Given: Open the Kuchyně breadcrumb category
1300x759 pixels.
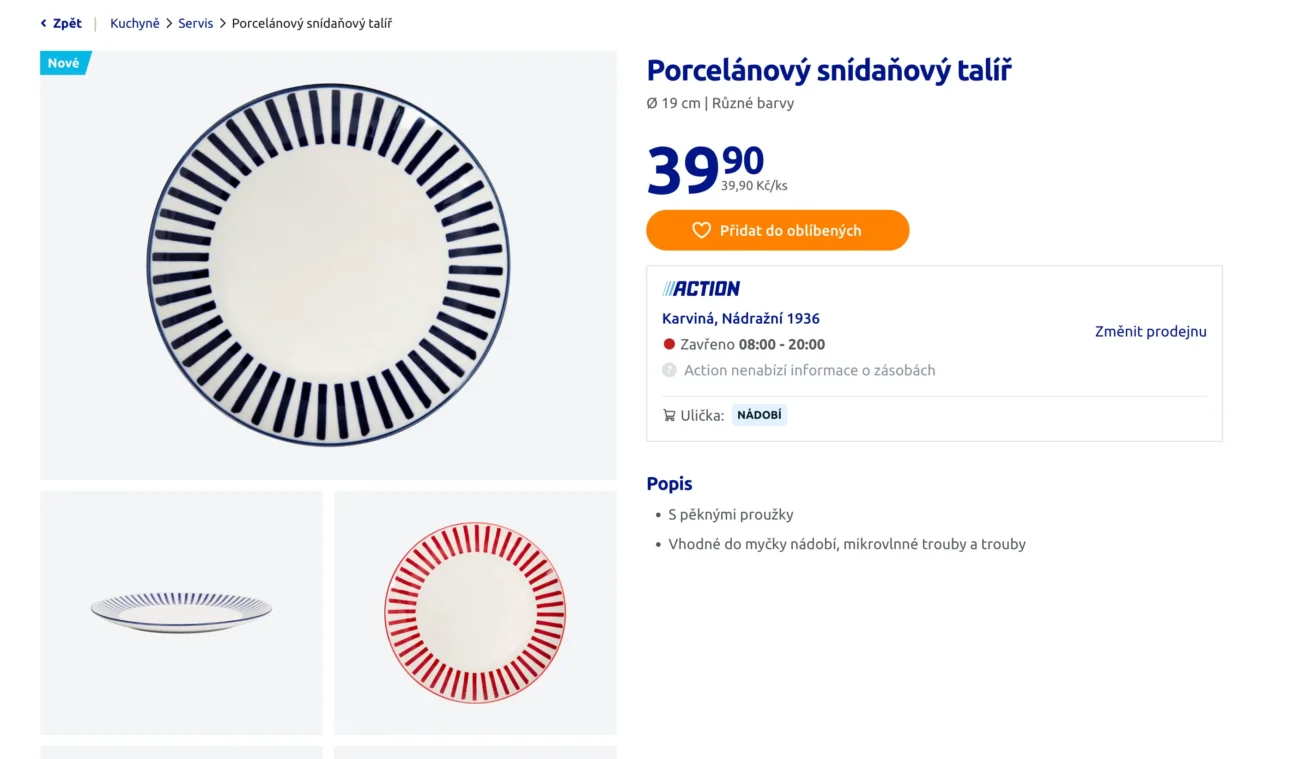Looking at the screenshot, I should tap(135, 22).
